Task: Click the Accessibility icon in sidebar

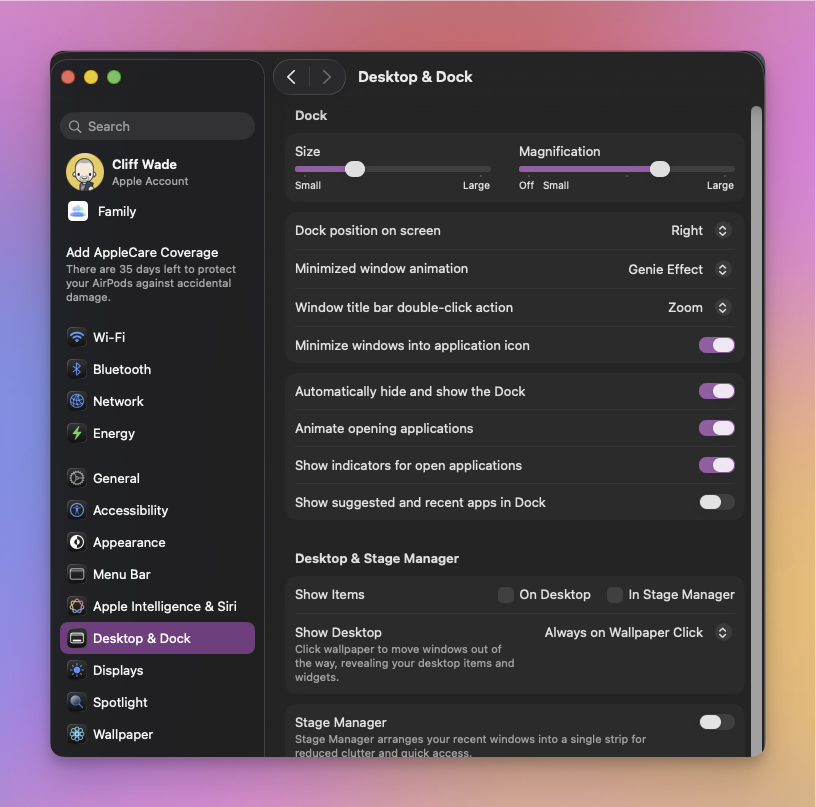Action: 76,510
